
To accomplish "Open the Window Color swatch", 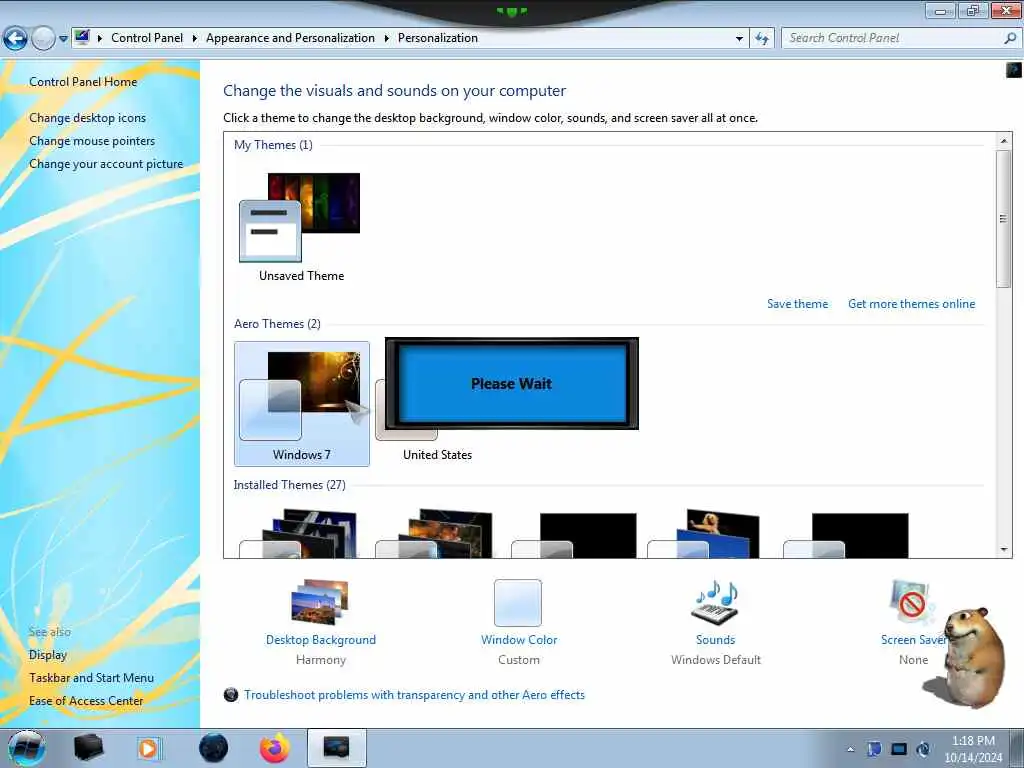I will [518, 602].
